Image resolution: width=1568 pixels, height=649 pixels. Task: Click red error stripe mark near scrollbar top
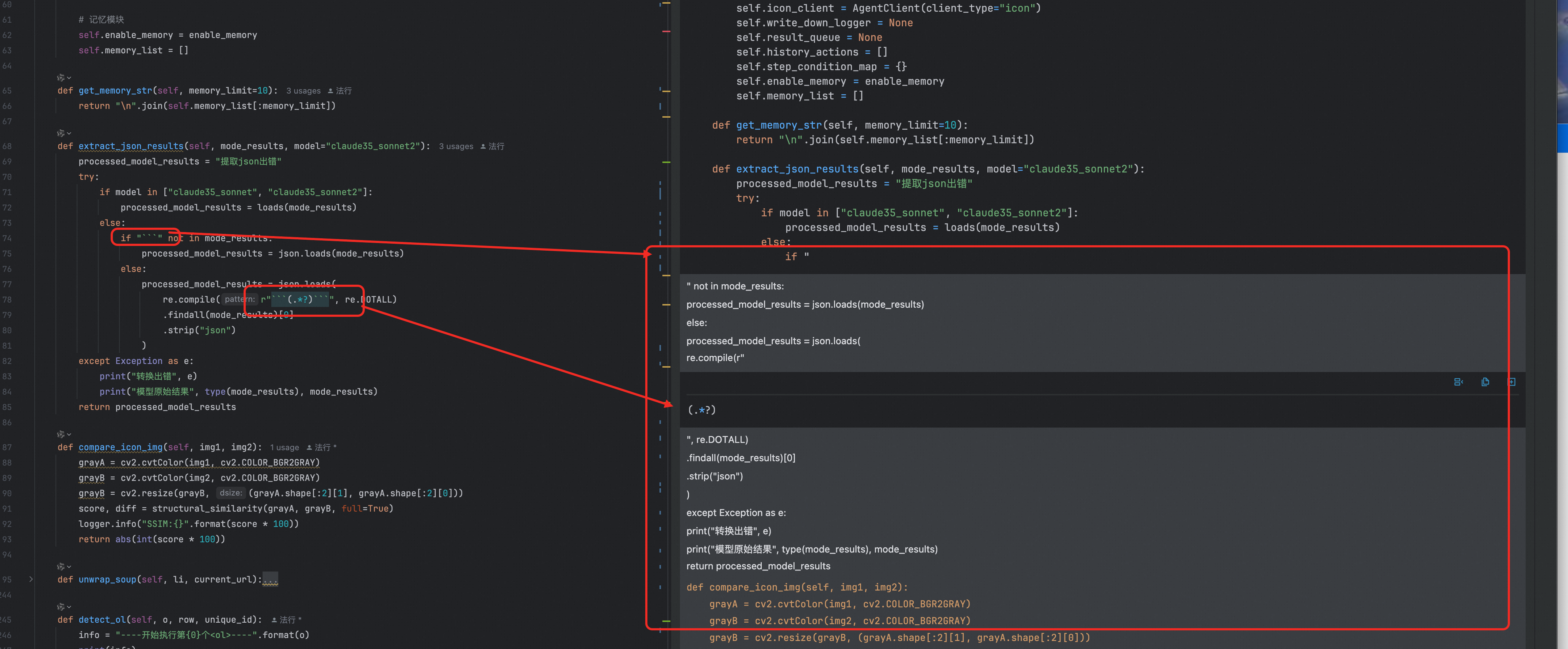666,31
